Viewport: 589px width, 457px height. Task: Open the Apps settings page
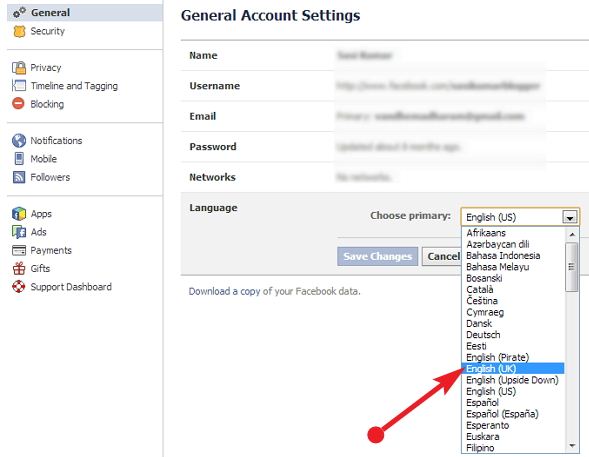click(41, 214)
